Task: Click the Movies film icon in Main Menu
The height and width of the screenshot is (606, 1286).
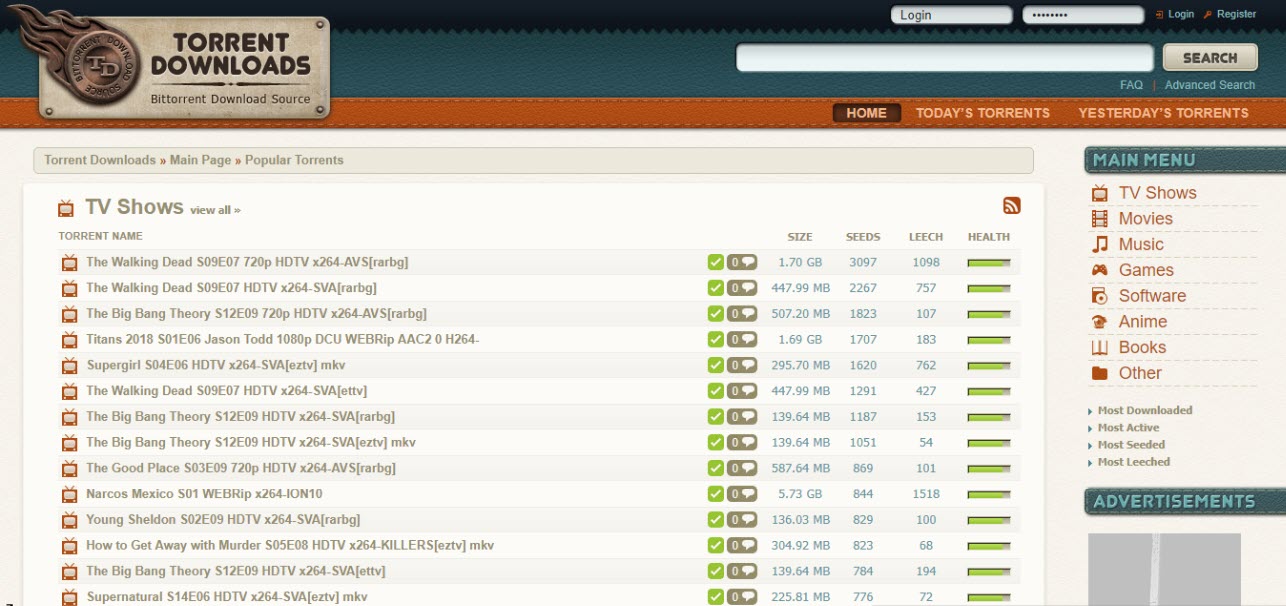Action: point(1100,219)
